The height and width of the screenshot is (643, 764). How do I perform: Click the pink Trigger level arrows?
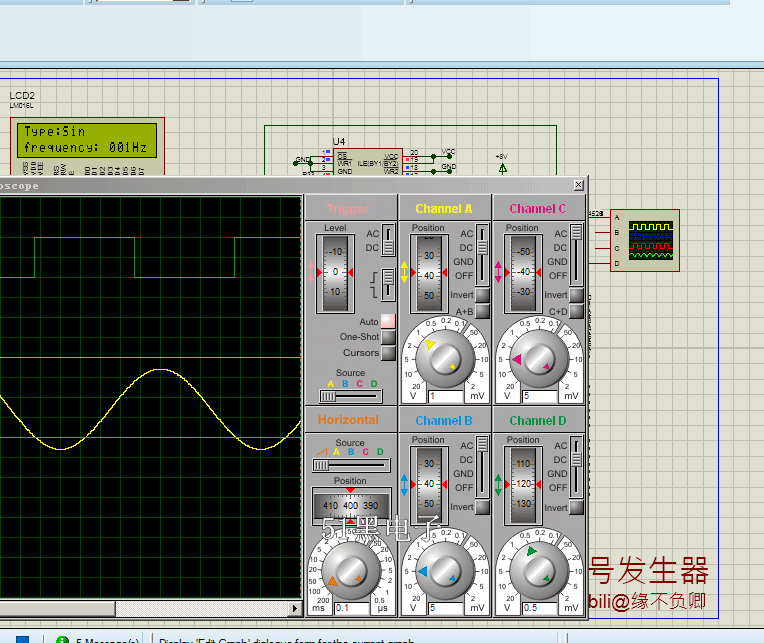311,272
